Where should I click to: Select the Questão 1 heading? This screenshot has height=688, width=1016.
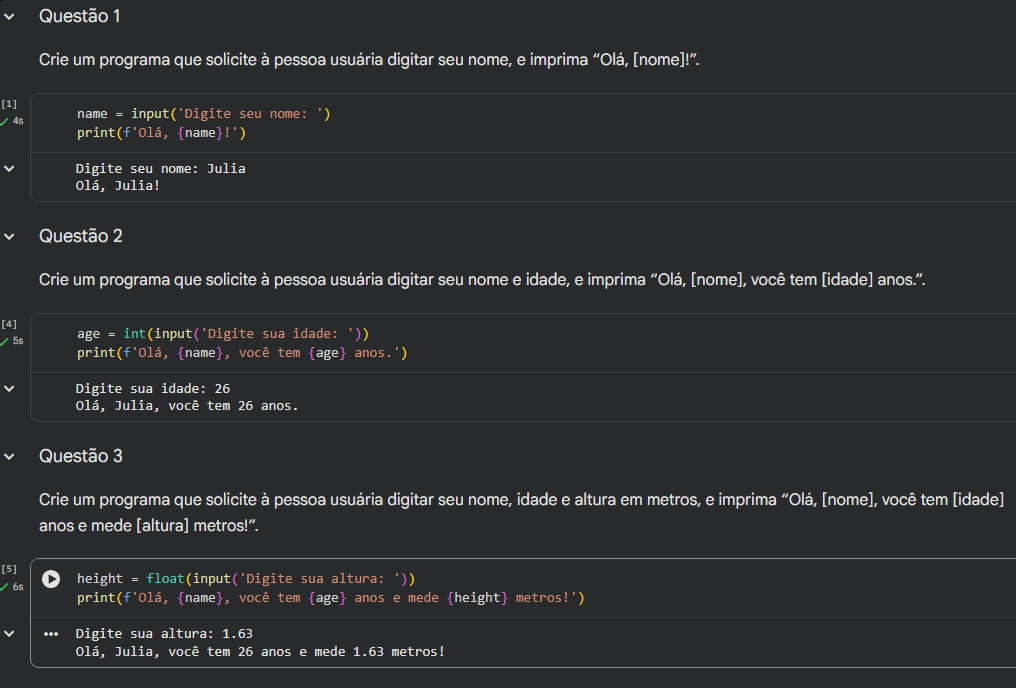[x=80, y=16]
